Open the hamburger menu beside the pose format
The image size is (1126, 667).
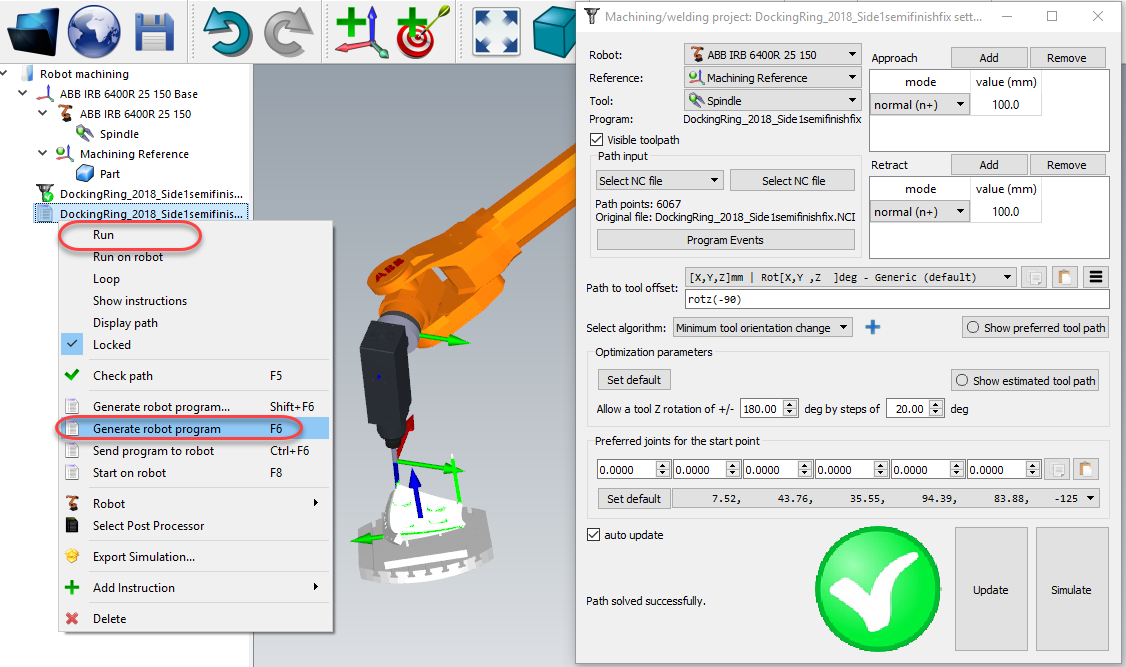coord(1095,277)
